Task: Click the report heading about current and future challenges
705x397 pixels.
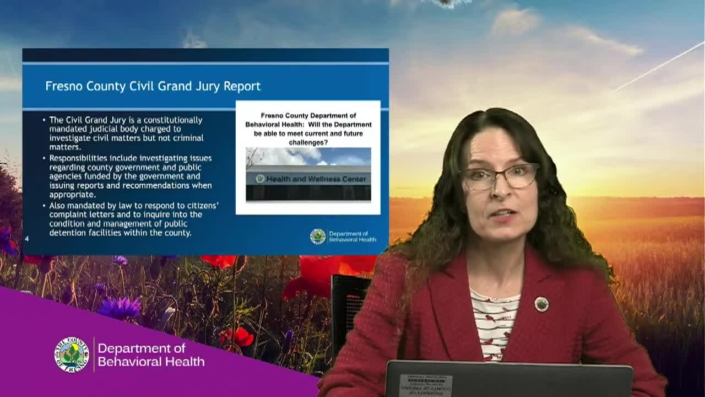Action: (308, 129)
